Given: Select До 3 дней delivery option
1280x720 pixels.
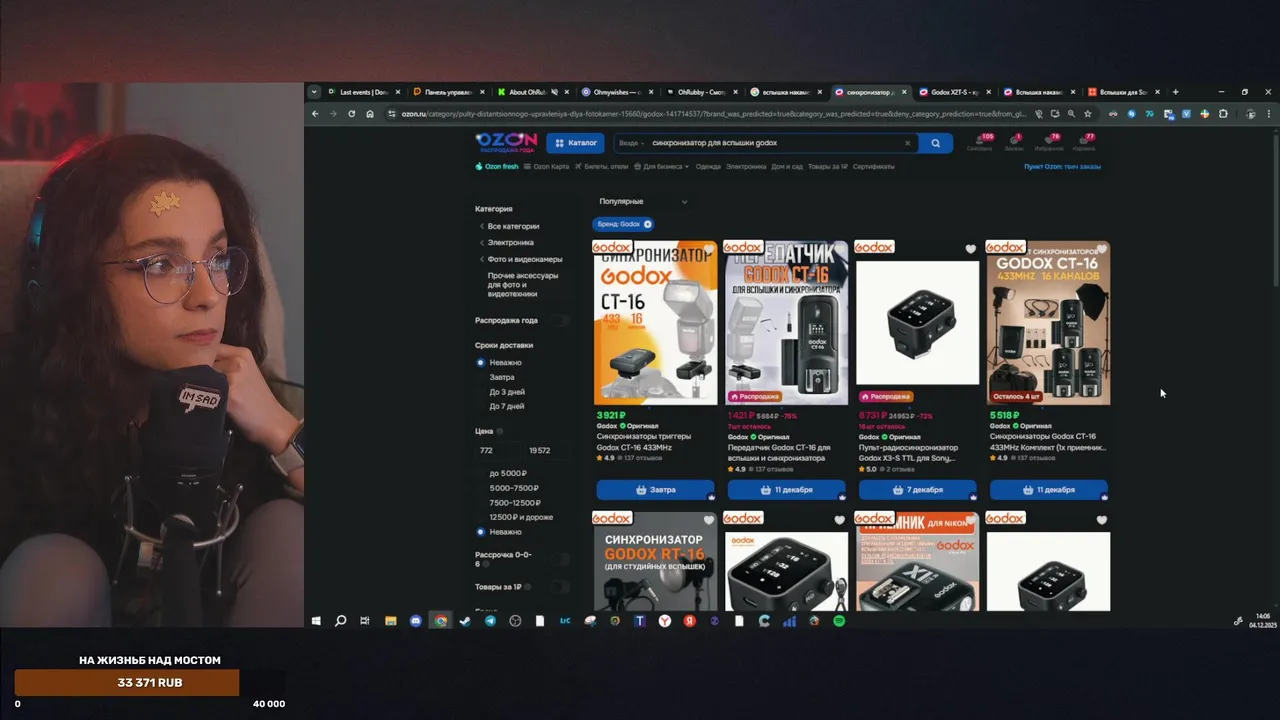Looking at the screenshot, I should pyautogui.click(x=507, y=392).
